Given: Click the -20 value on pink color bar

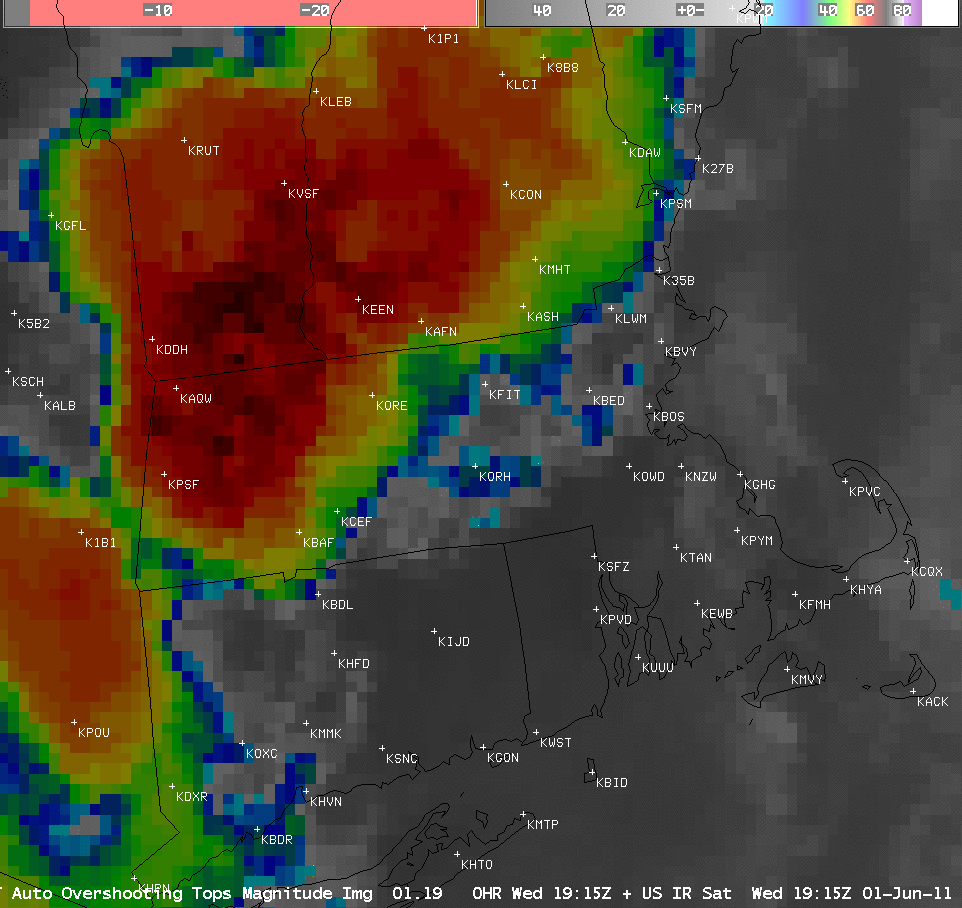Looking at the screenshot, I should pyautogui.click(x=314, y=11).
